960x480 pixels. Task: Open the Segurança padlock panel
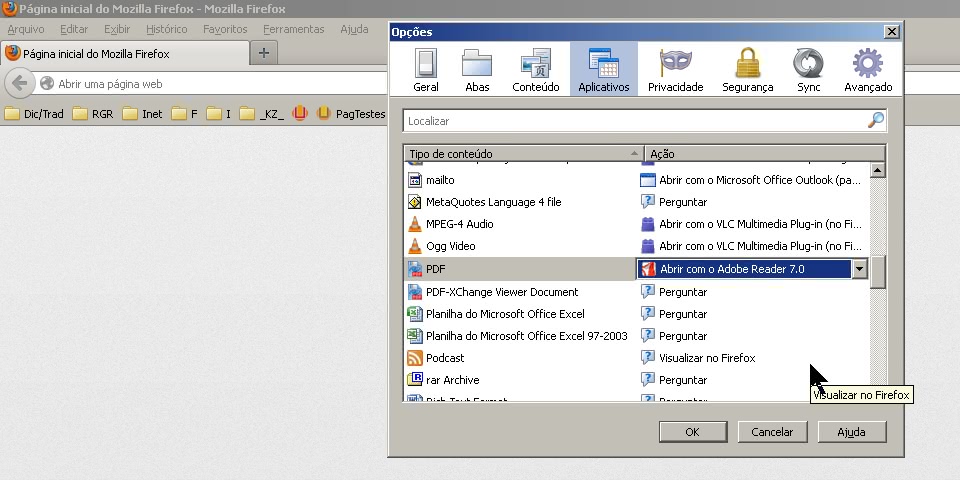(x=747, y=70)
